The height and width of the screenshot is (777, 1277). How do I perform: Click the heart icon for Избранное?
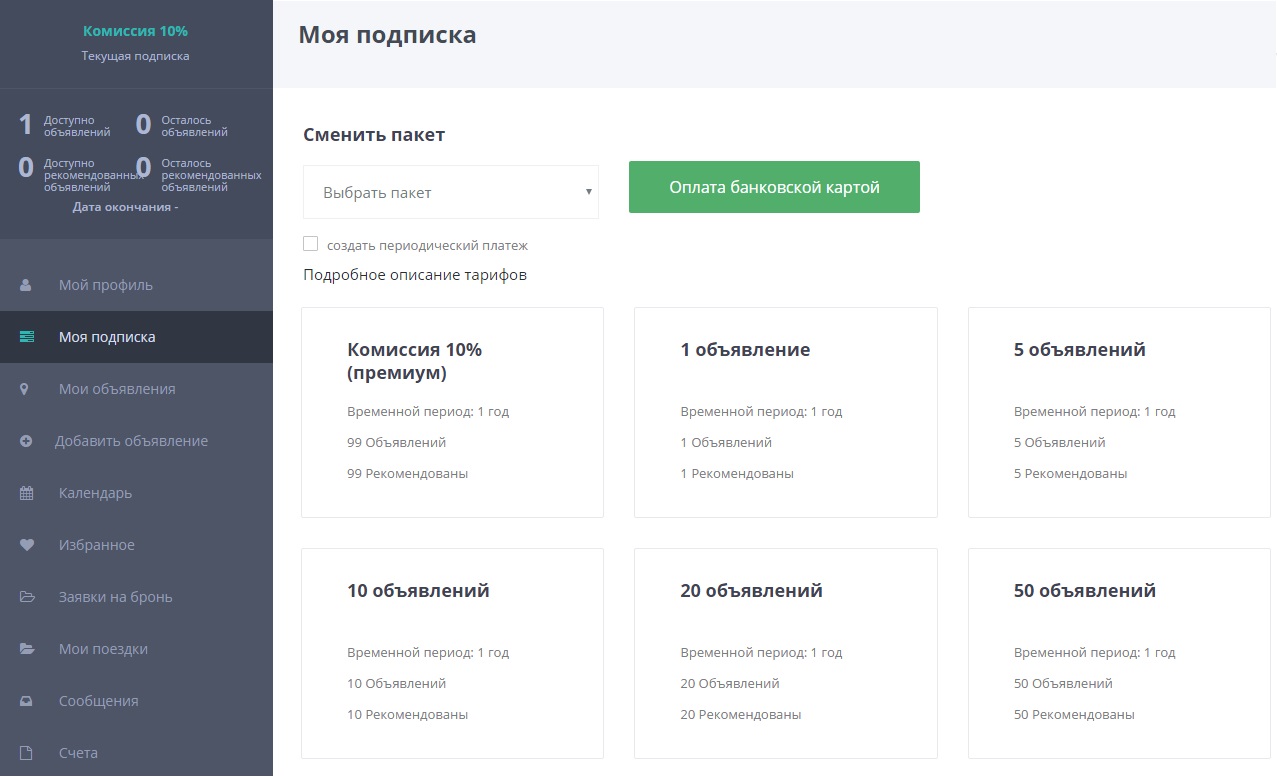(27, 545)
